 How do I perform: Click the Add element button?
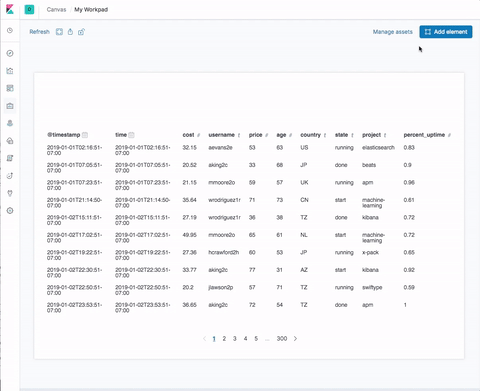coord(446,32)
